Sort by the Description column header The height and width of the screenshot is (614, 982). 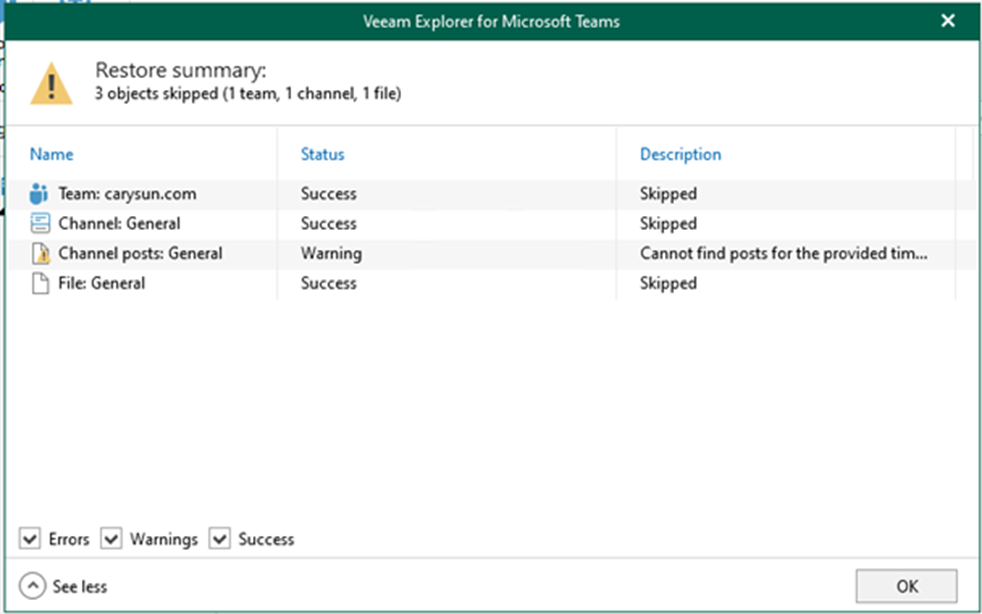(x=680, y=154)
